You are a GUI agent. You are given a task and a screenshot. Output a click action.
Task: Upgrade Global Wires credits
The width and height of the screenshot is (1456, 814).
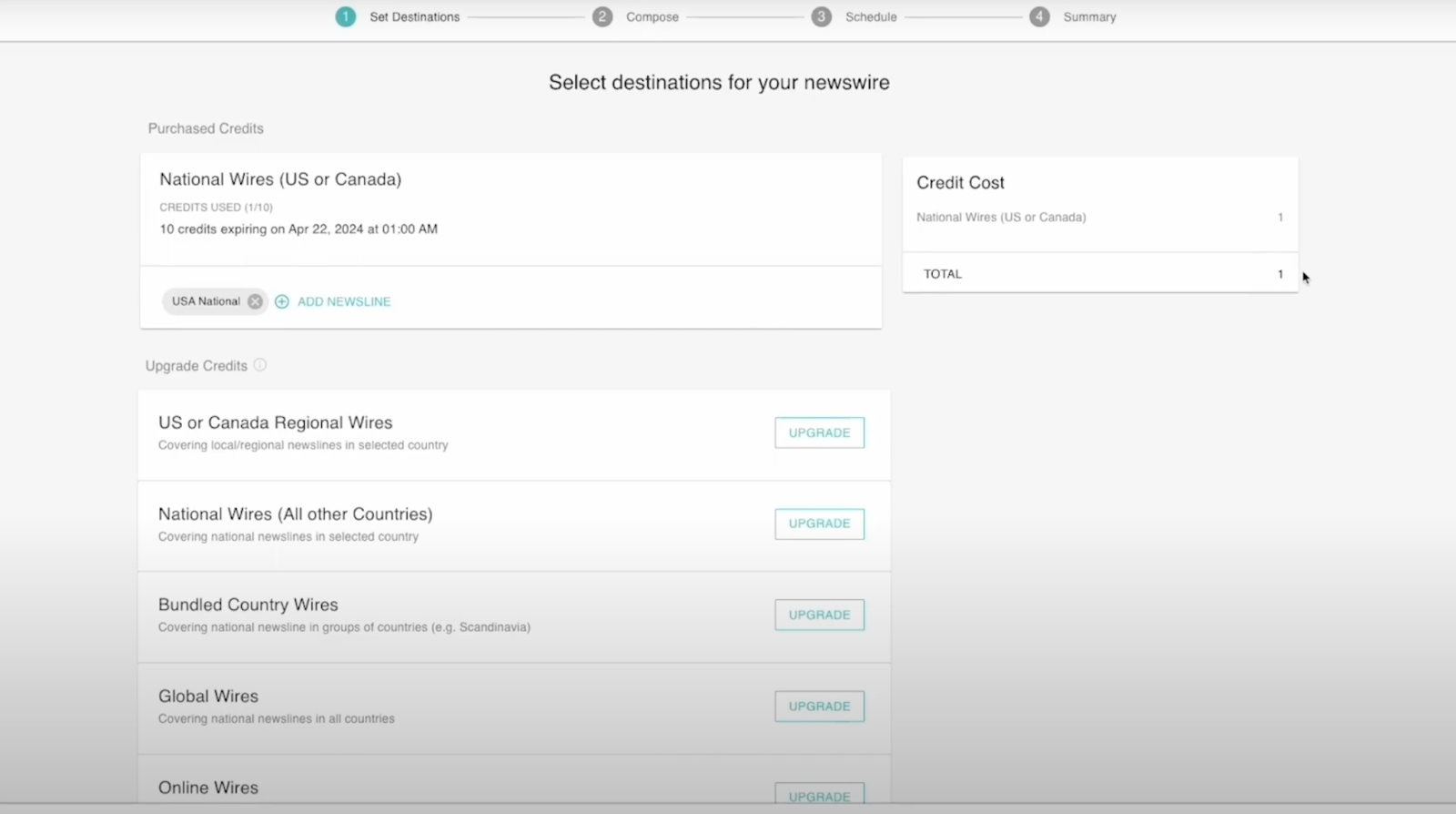(x=819, y=706)
